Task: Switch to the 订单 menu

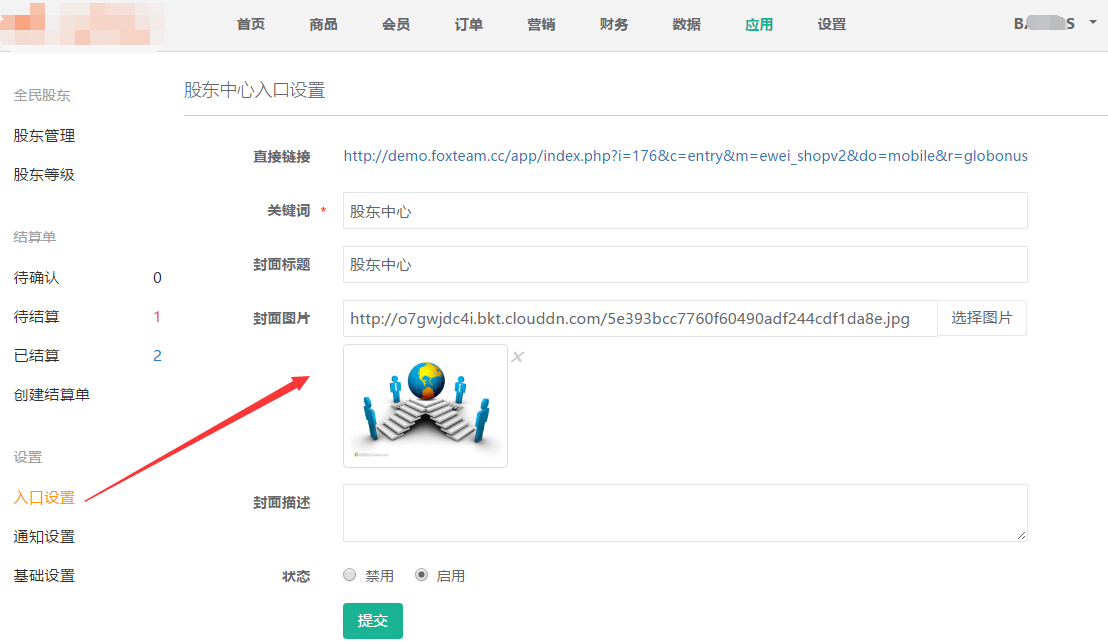Action: click(468, 25)
